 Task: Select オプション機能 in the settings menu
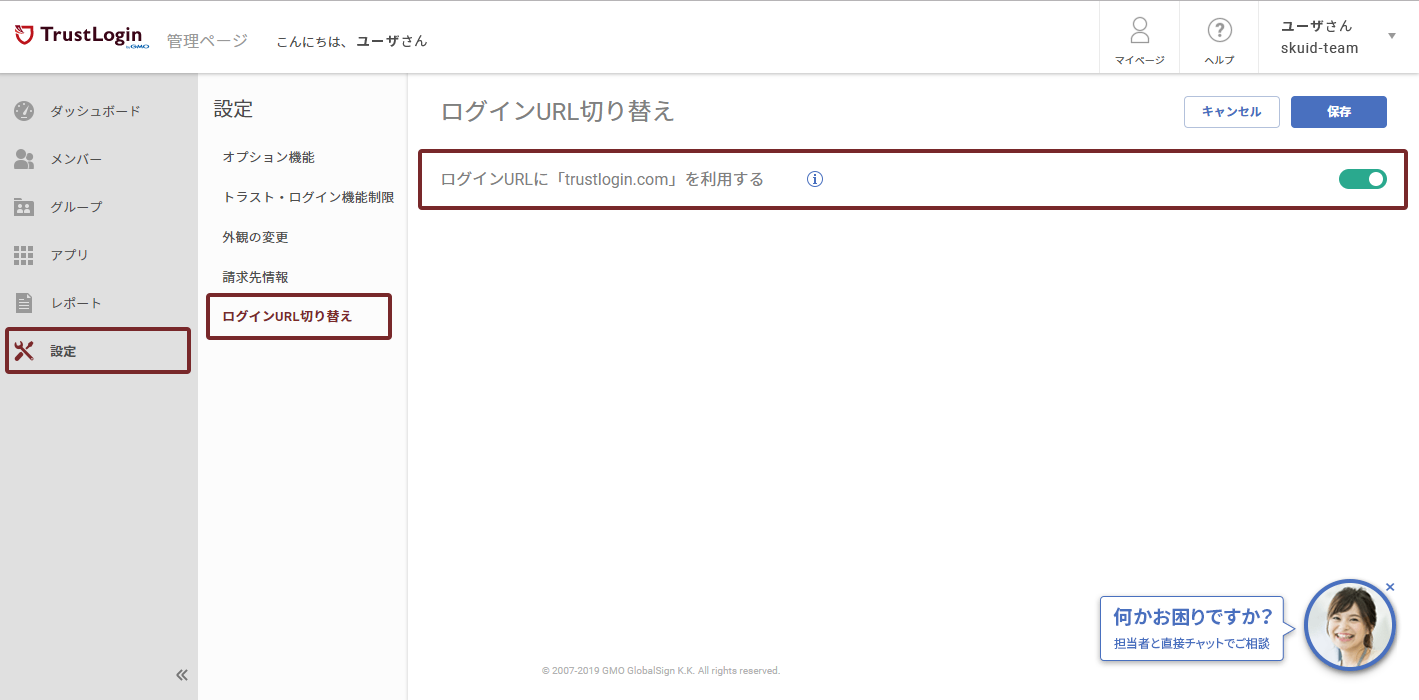(x=268, y=157)
